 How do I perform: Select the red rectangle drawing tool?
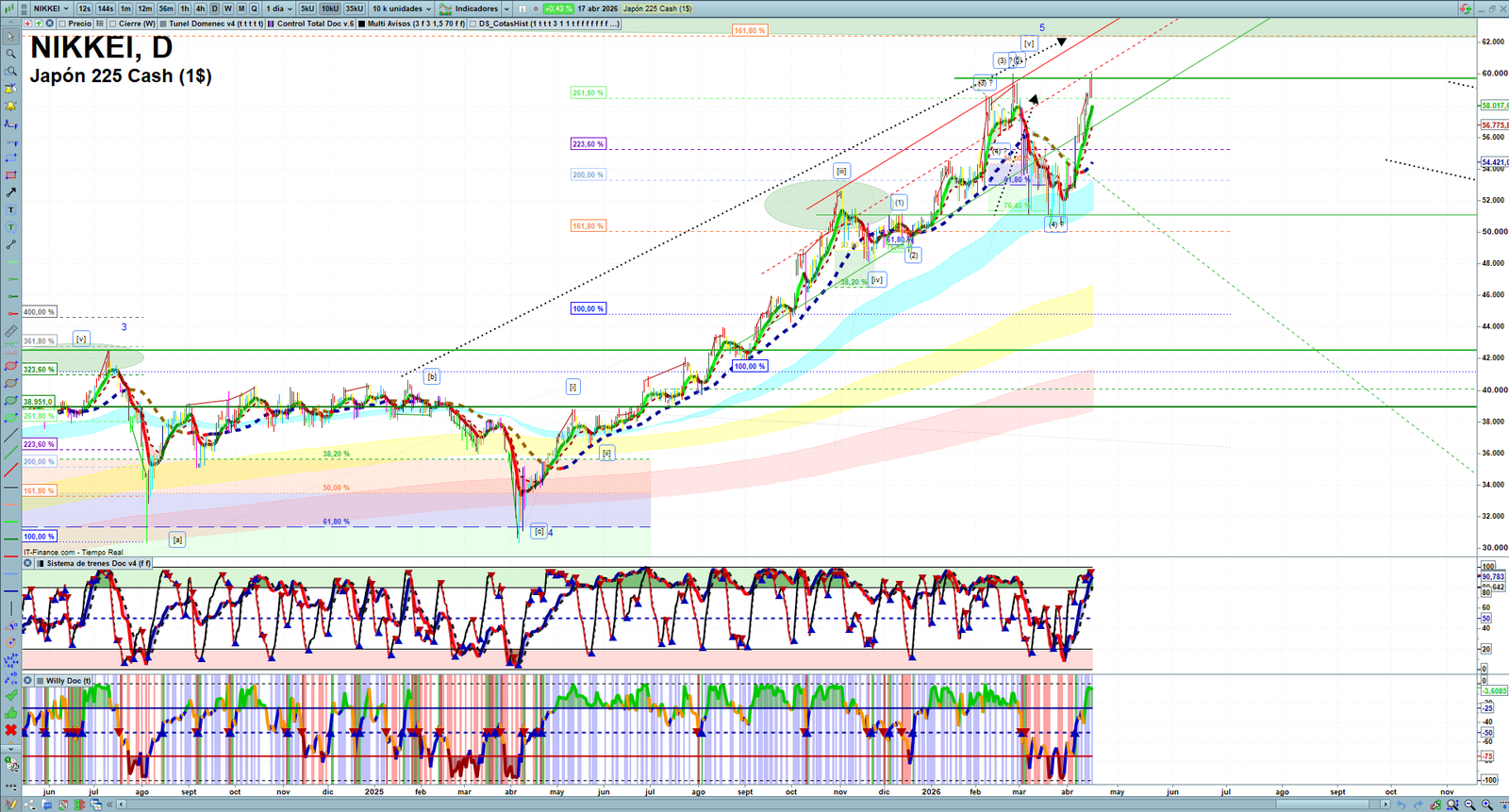pyautogui.click(x=11, y=175)
